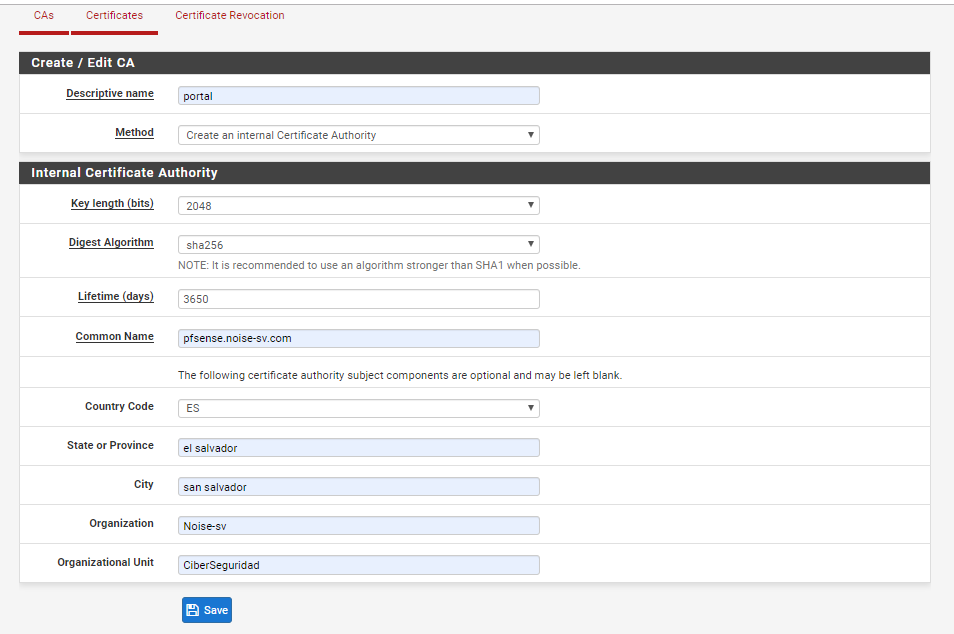This screenshot has height=634, width=954.
Task: Click the Descriptive name help label
Action: [110, 93]
